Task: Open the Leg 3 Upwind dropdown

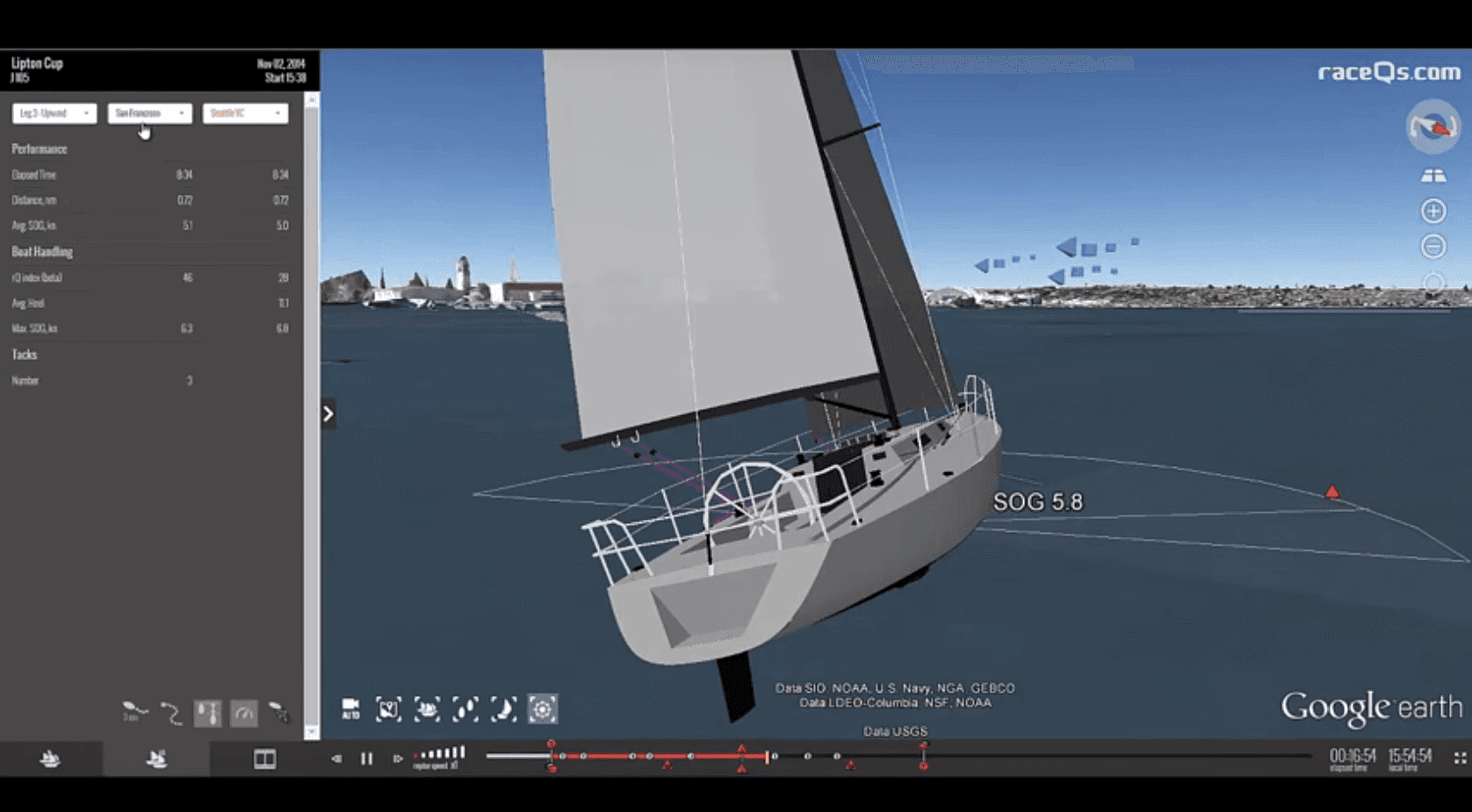Action: 54,113
